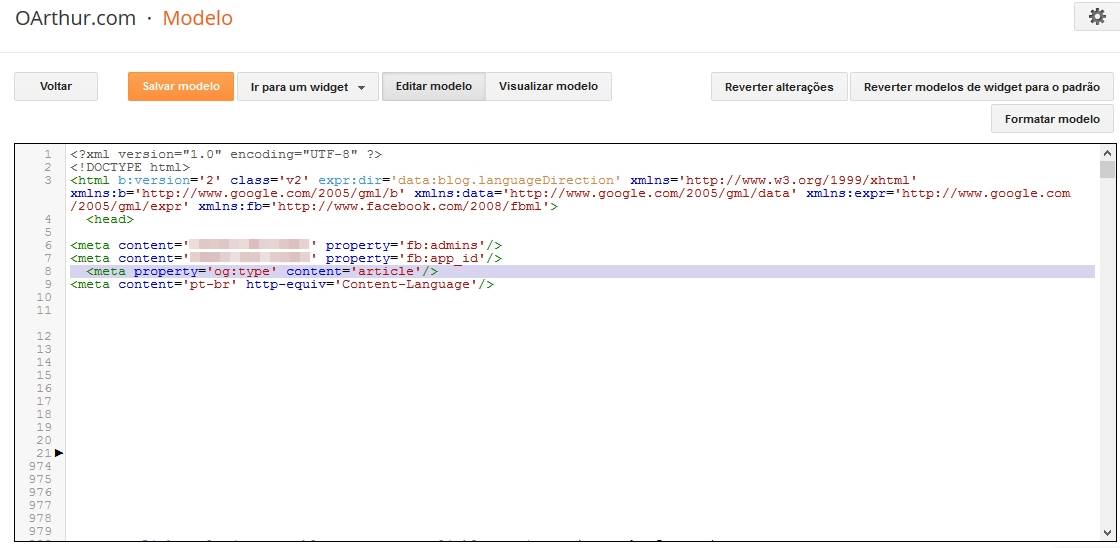Place cursor in the og:type meta line
The width and height of the screenshot is (1120, 548).
click(x=582, y=271)
